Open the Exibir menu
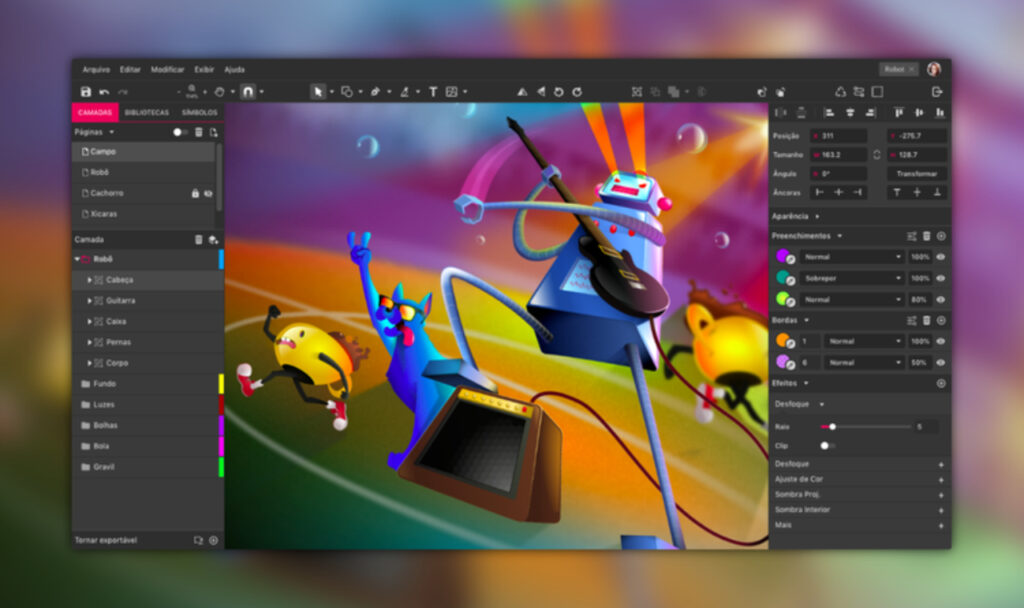1024x608 pixels. point(204,70)
